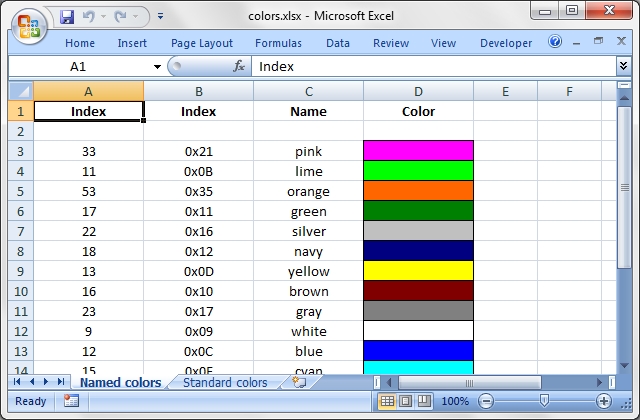Minimize the ribbon workbook window
This screenshot has width=640, height=420.
(576, 42)
